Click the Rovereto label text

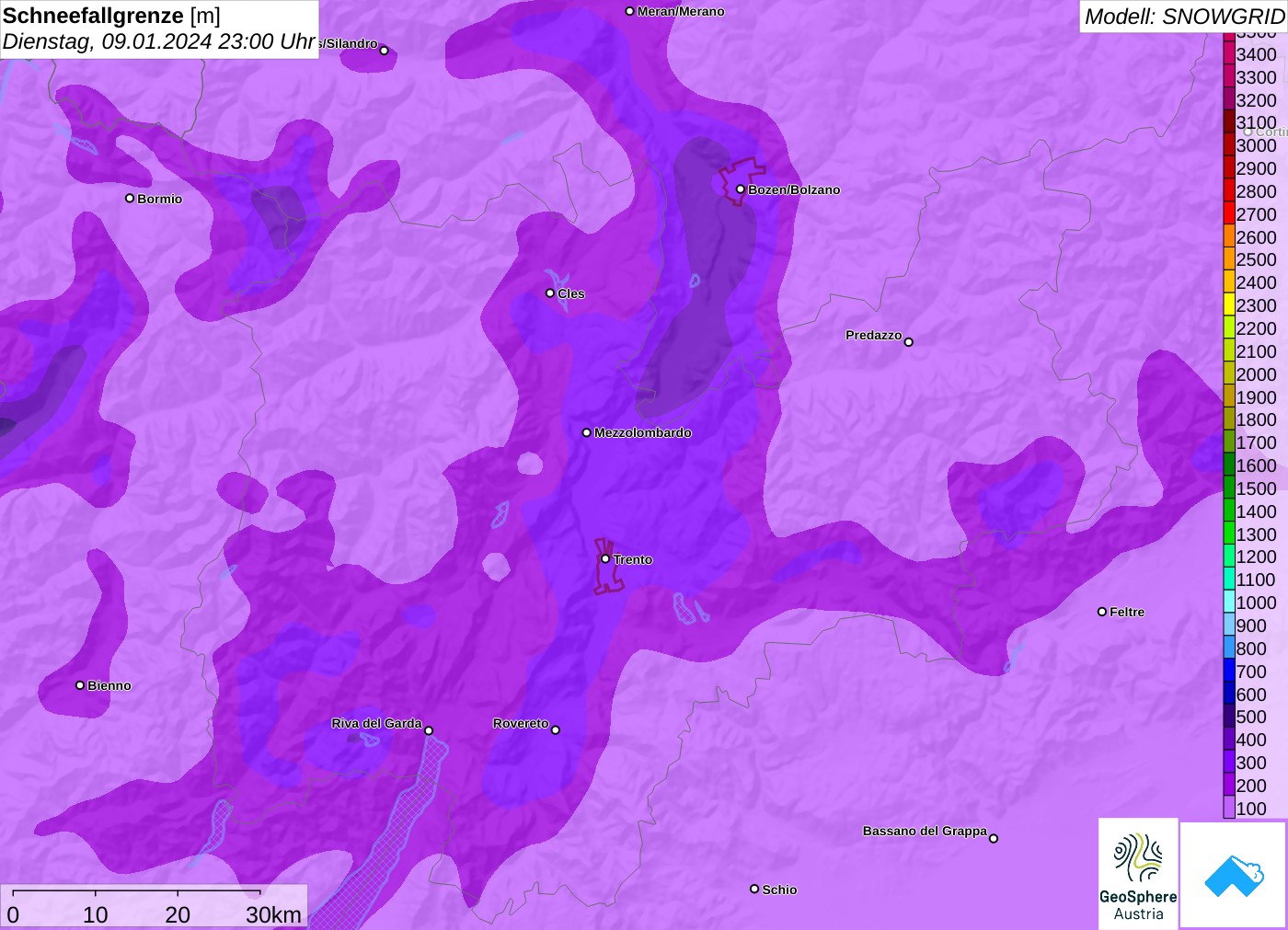(x=521, y=723)
